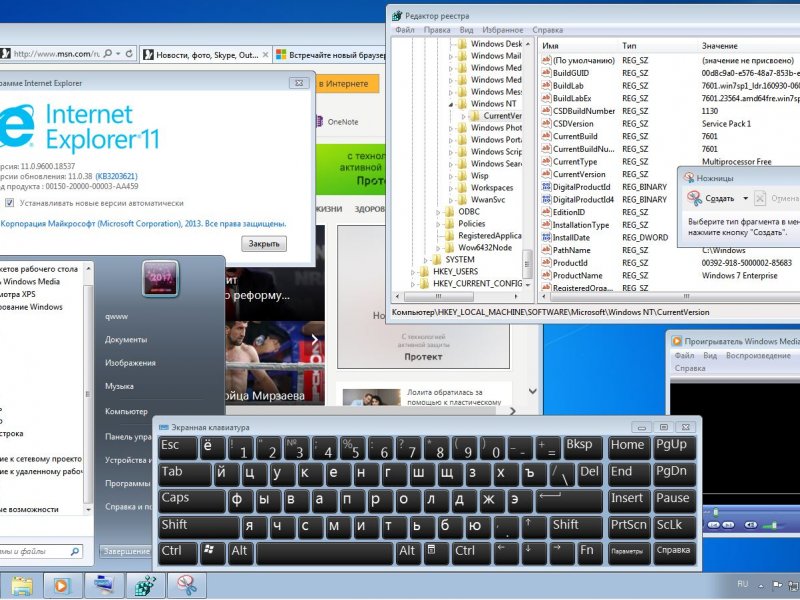Select the HKEY_USERS folder in the registry tree
This screenshot has width=800, height=600.
(x=448, y=271)
